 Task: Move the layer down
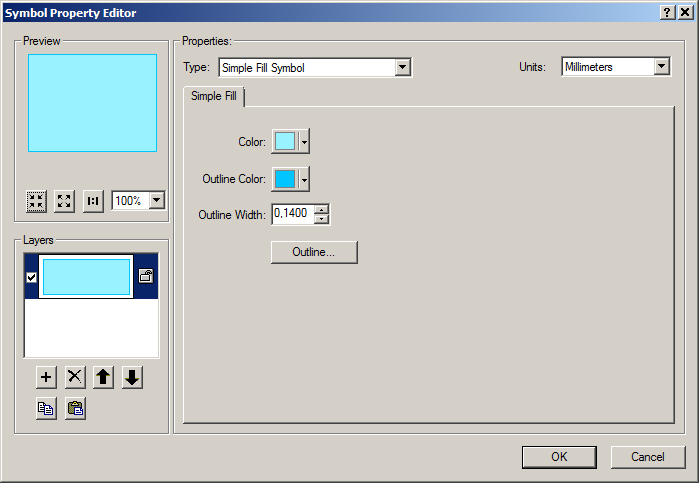tap(132, 377)
